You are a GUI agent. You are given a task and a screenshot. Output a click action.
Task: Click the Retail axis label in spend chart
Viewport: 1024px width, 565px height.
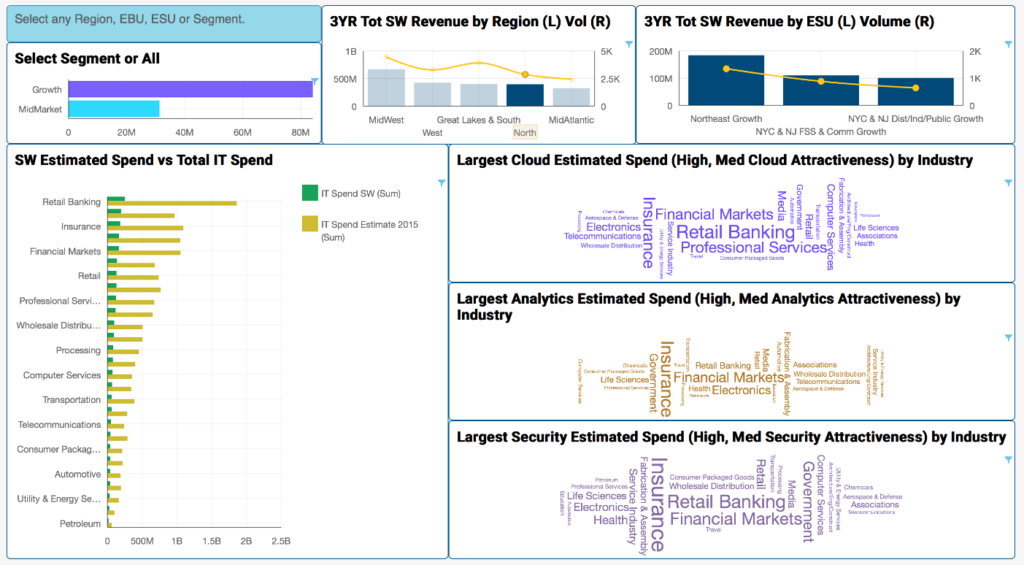coord(89,276)
